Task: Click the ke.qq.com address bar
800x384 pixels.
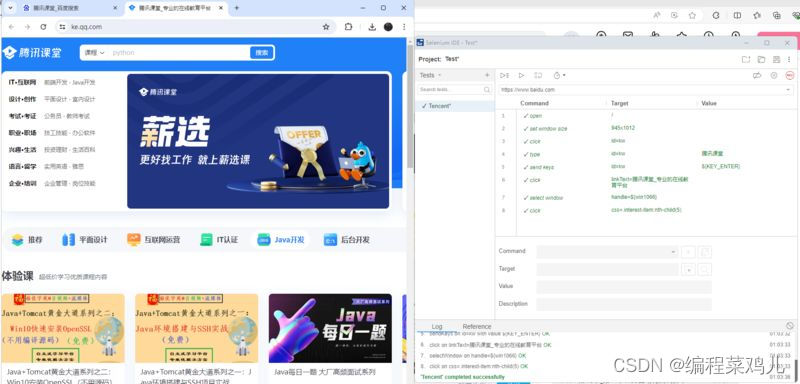Action: click(x=194, y=27)
